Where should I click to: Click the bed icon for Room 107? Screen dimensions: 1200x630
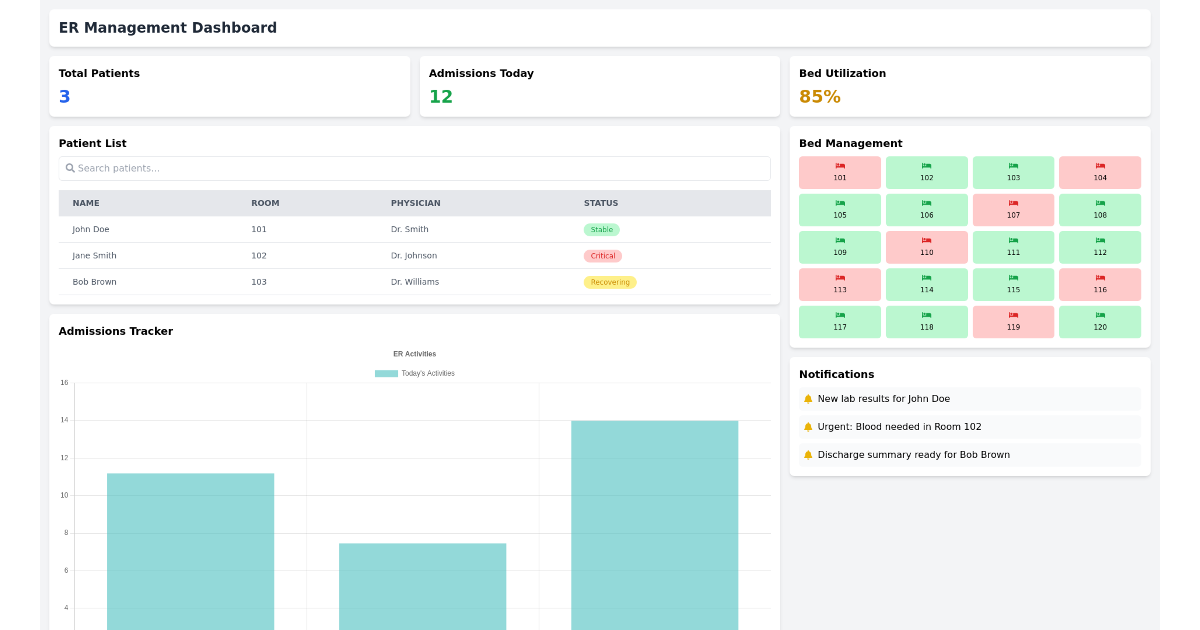coord(1013,204)
